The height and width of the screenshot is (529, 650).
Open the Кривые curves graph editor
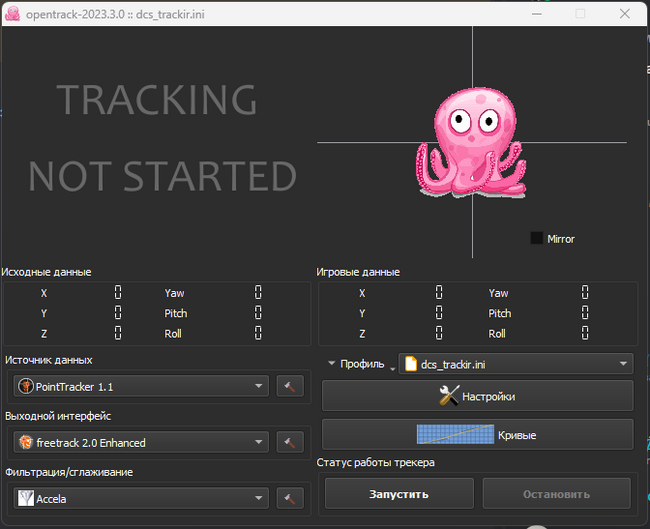click(477, 435)
